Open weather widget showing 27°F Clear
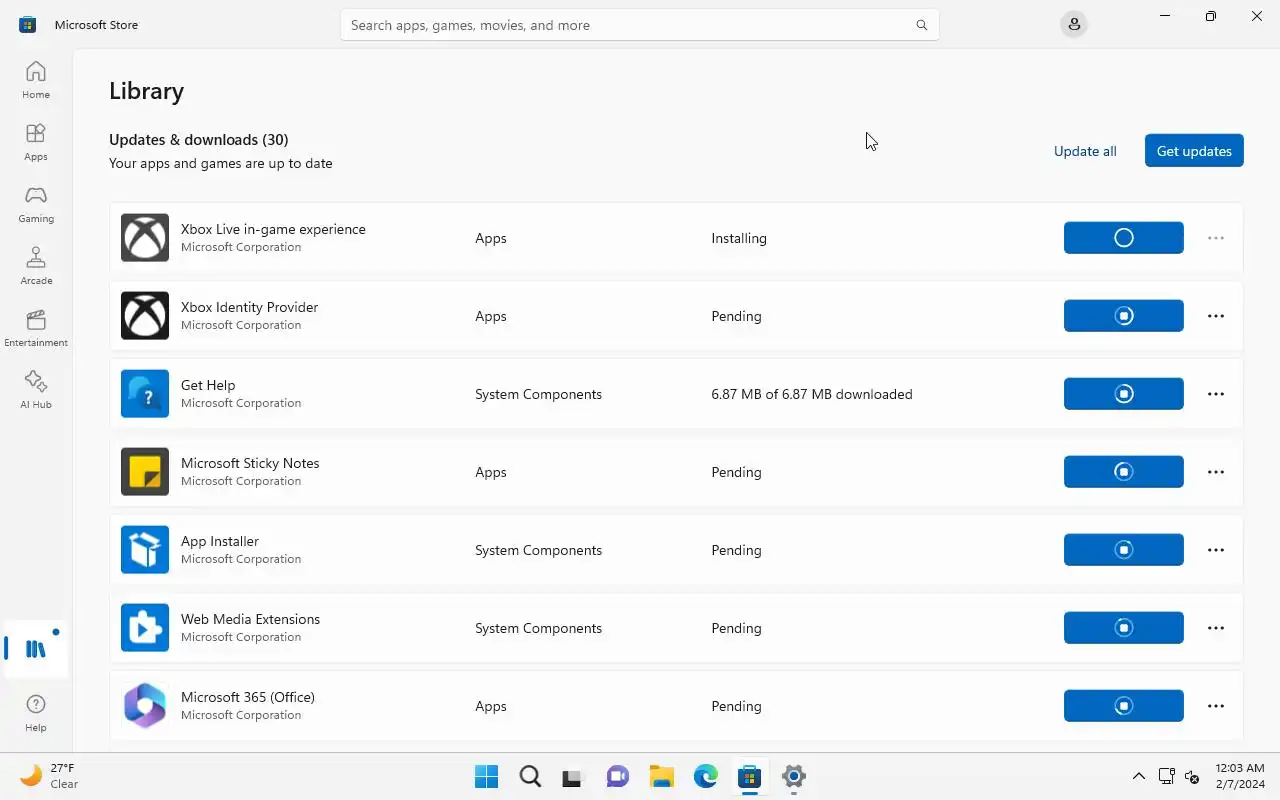Screen dimensions: 1280x800 50,776
